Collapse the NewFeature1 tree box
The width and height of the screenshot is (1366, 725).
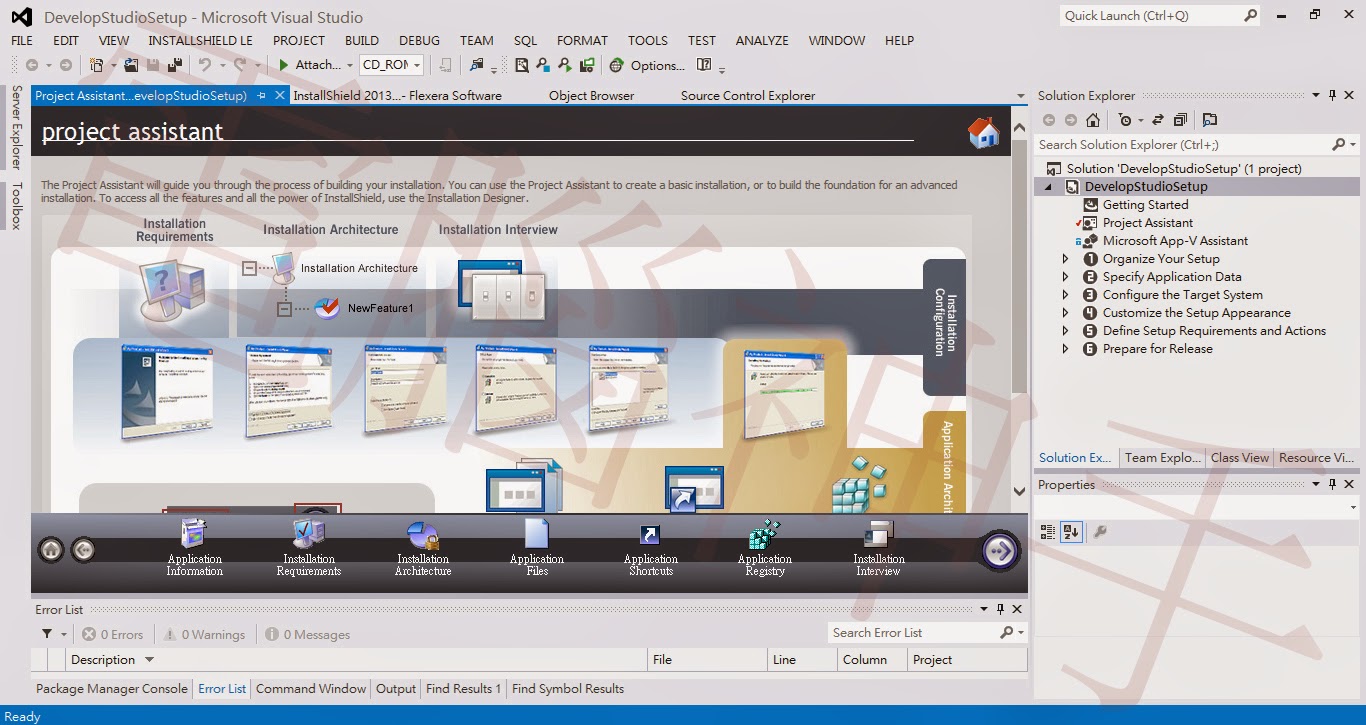284,309
